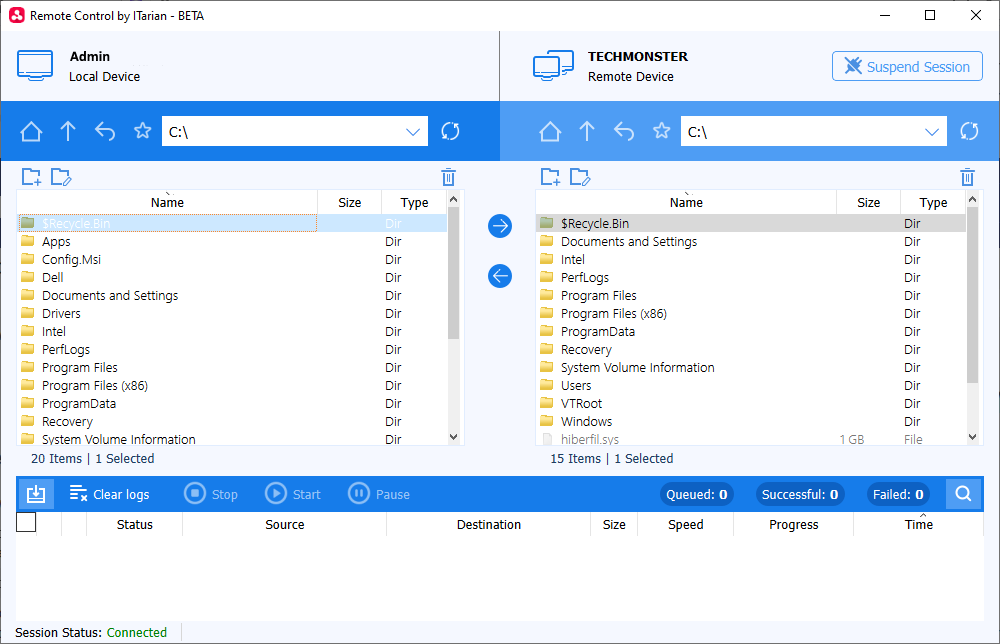1000x644 pixels.
Task: Show successful transfers count
Action: [x=800, y=494]
